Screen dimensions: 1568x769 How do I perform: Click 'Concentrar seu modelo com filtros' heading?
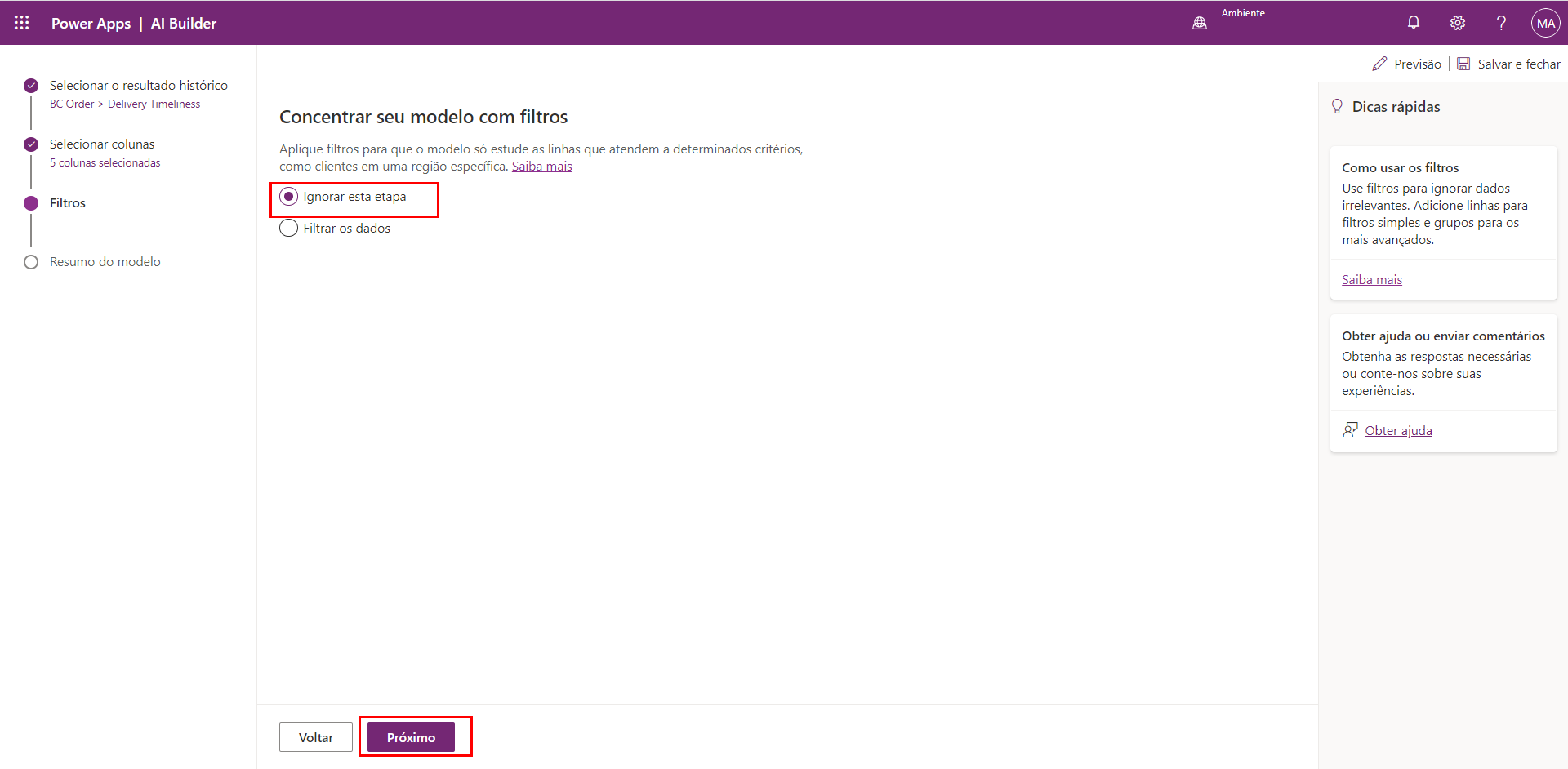(x=424, y=117)
